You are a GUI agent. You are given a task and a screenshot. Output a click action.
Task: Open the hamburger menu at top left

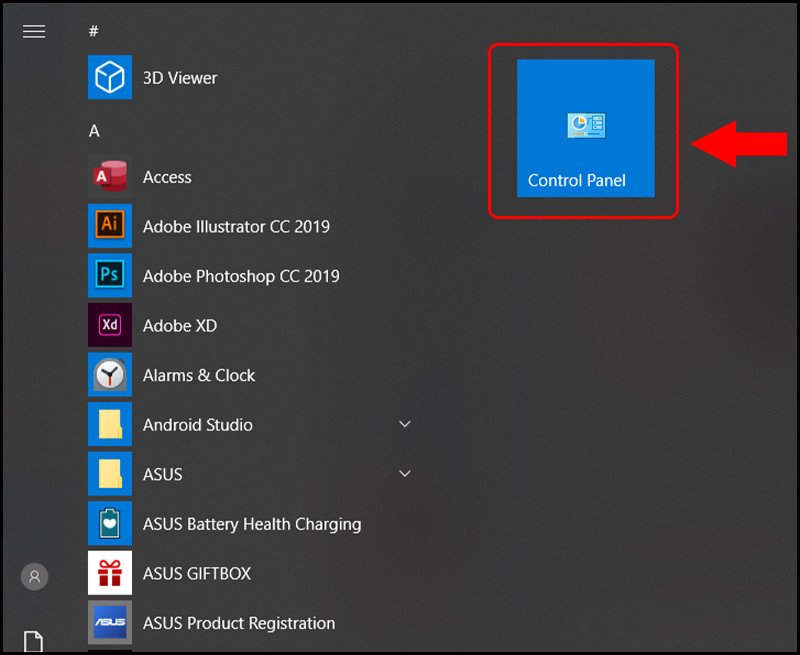pyautogui.click(x=34, y=31)
